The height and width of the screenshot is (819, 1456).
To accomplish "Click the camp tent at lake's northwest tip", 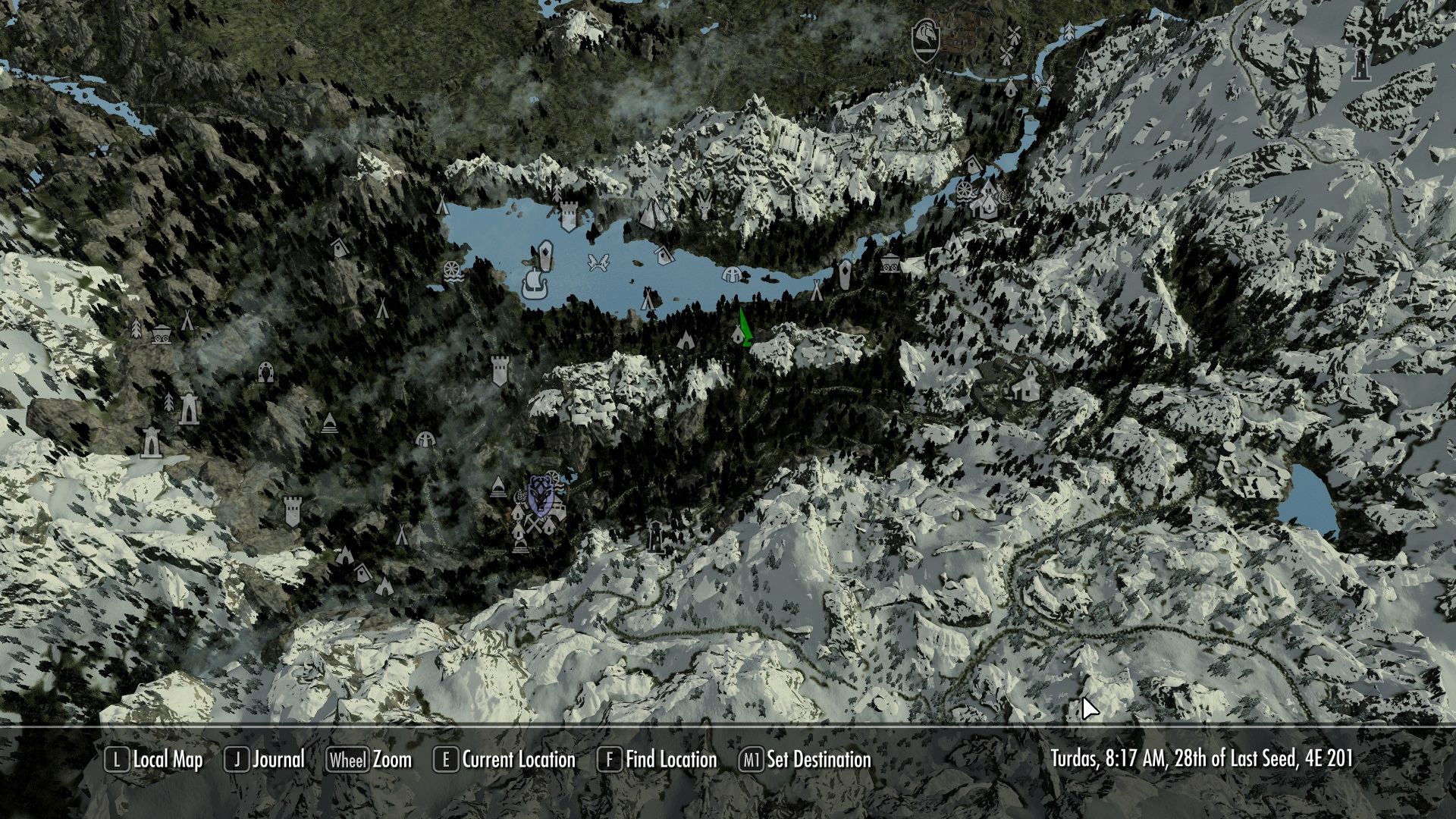I will pos(442,203).
